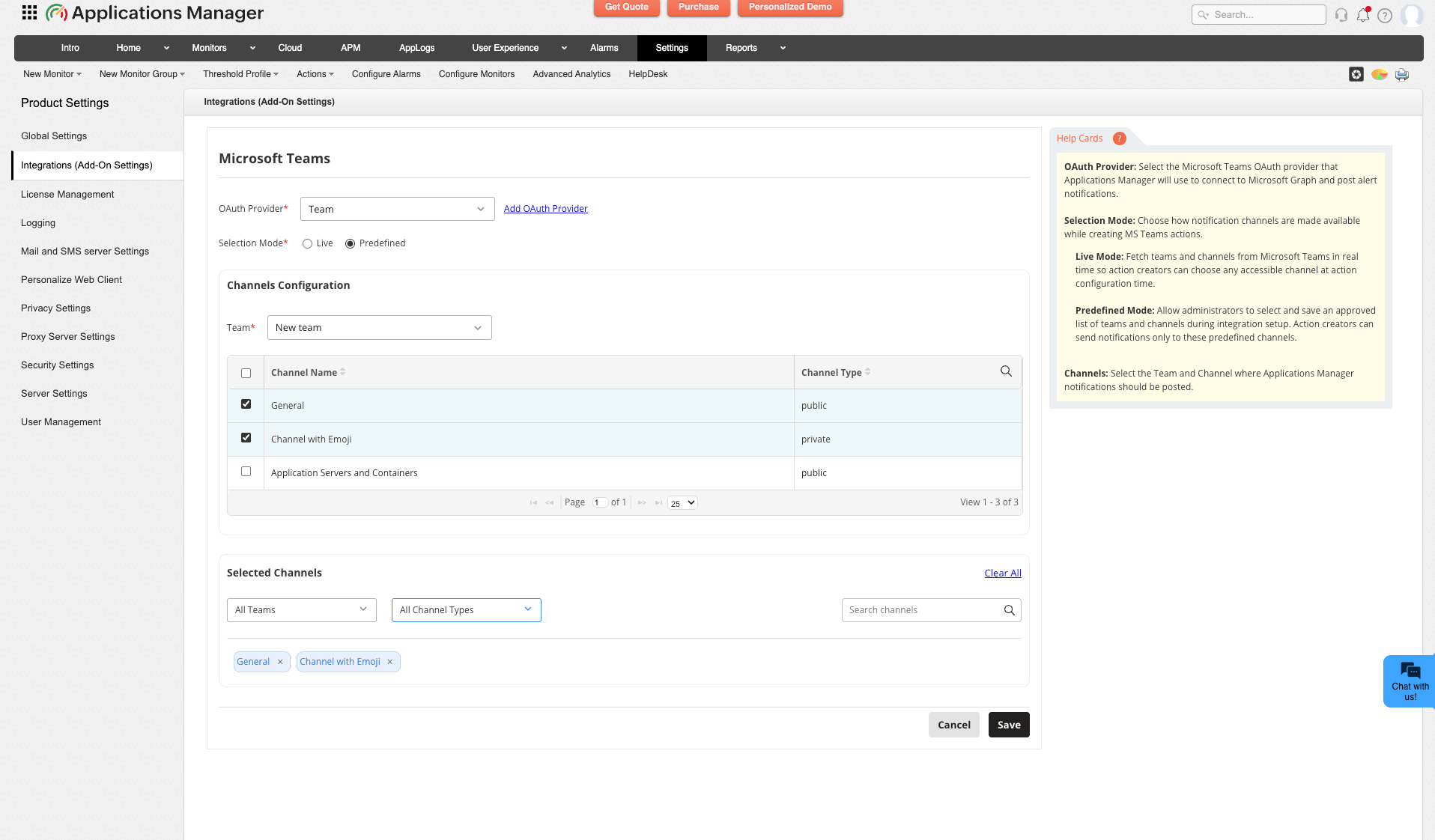Click the channel table search magnifier

1006,371
